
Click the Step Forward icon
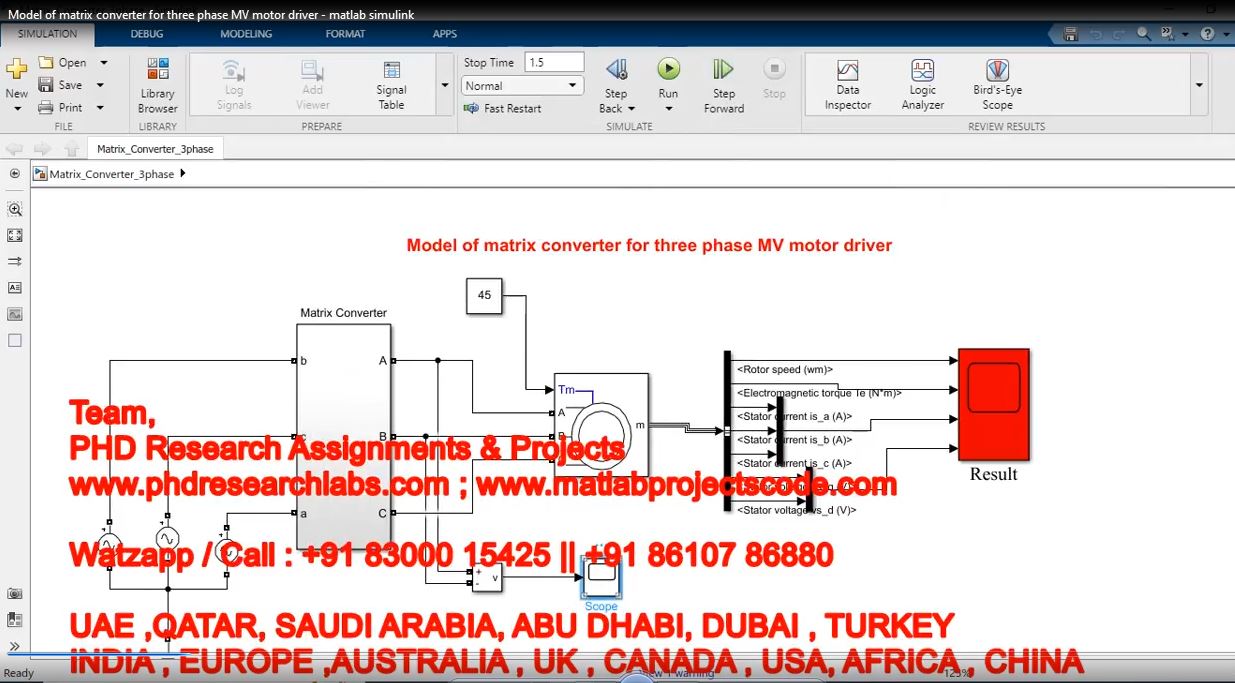[x=723, y=69]
